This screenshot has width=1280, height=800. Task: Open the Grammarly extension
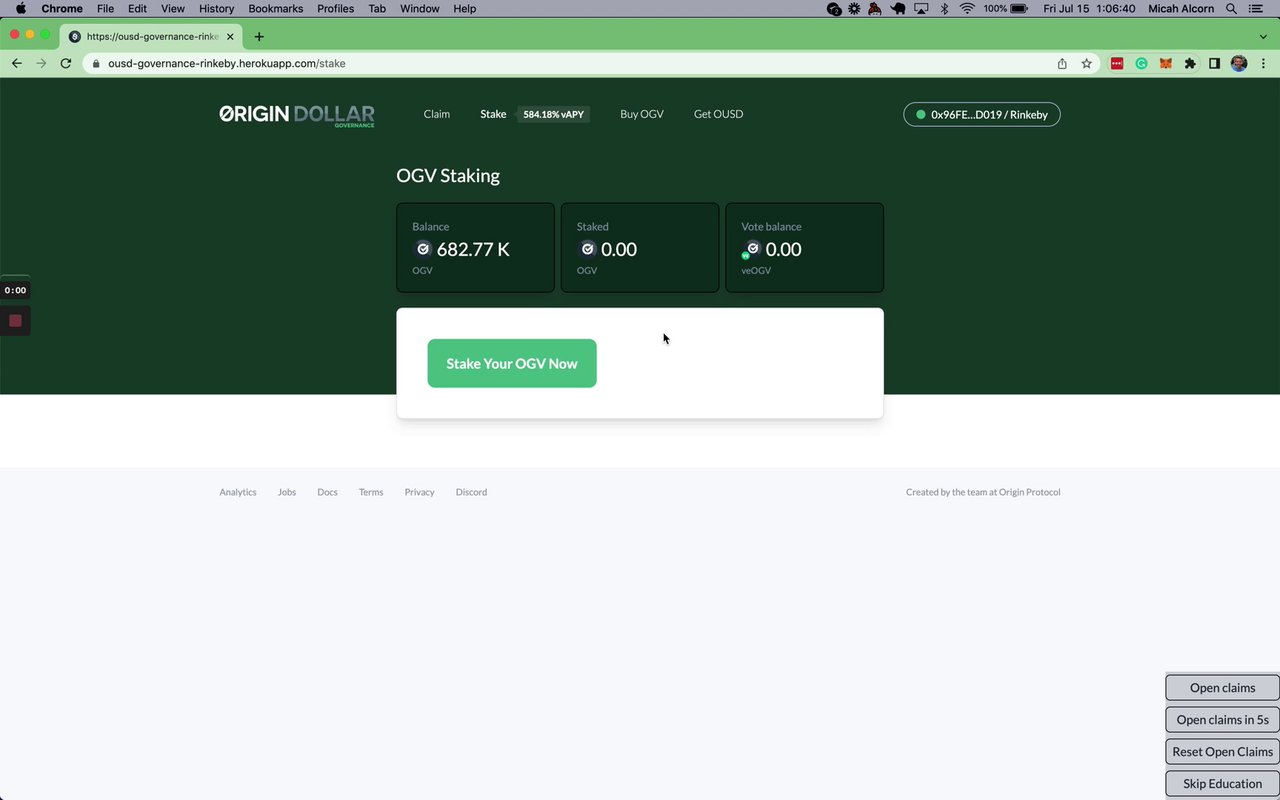(1141, 63)
